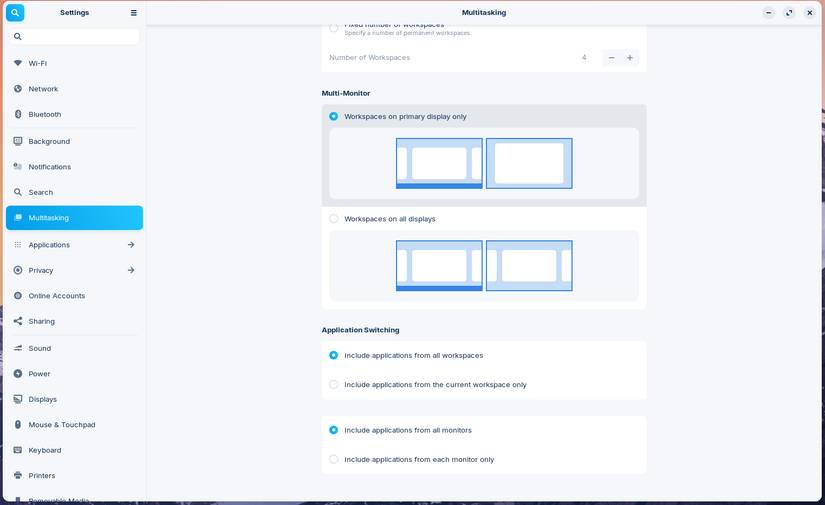
Task: Click the Background icon in sidebar
Action: (x=18, y=141)
